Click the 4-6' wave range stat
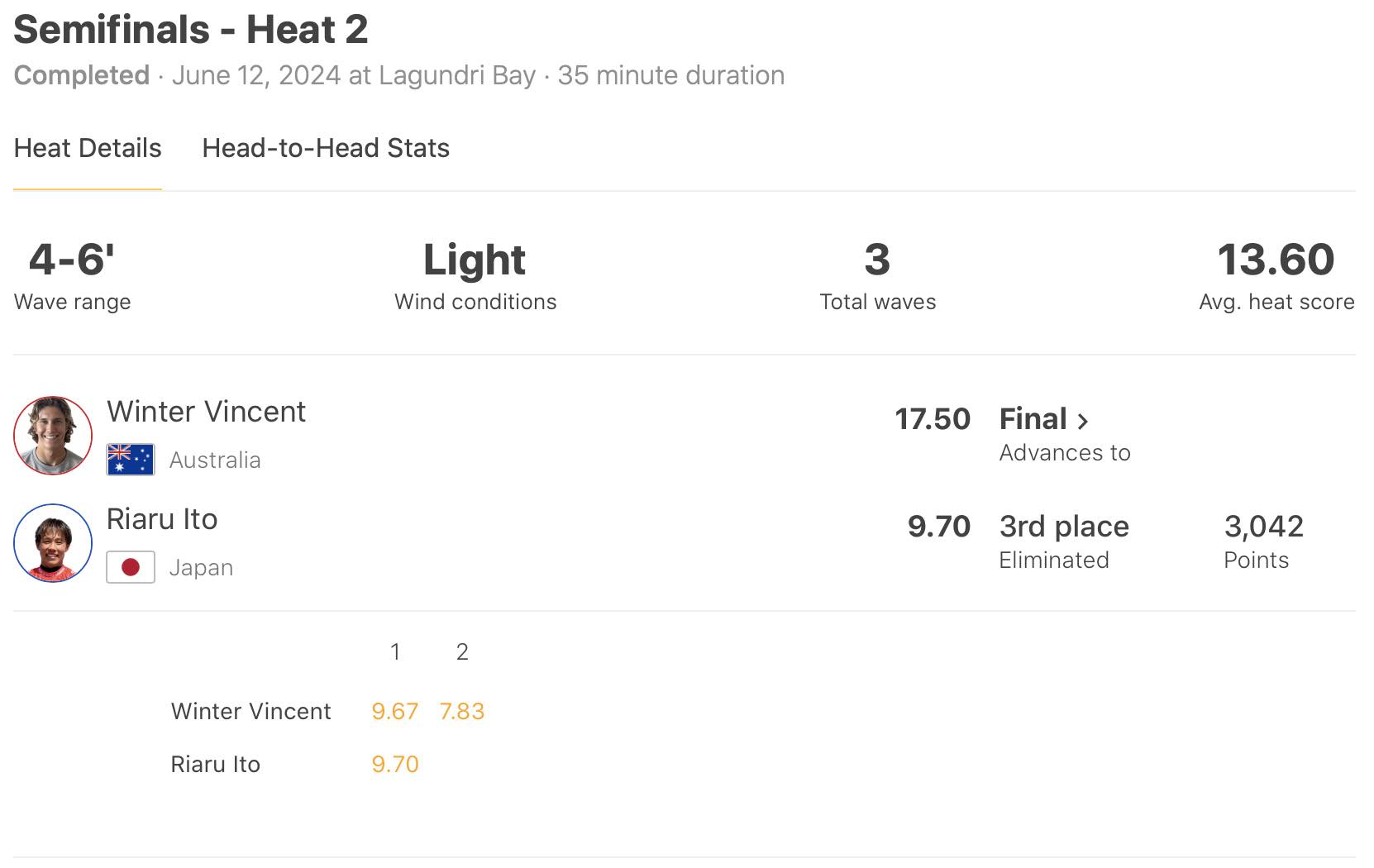This screenshot has height=868, width=1374. click(72, 260)
